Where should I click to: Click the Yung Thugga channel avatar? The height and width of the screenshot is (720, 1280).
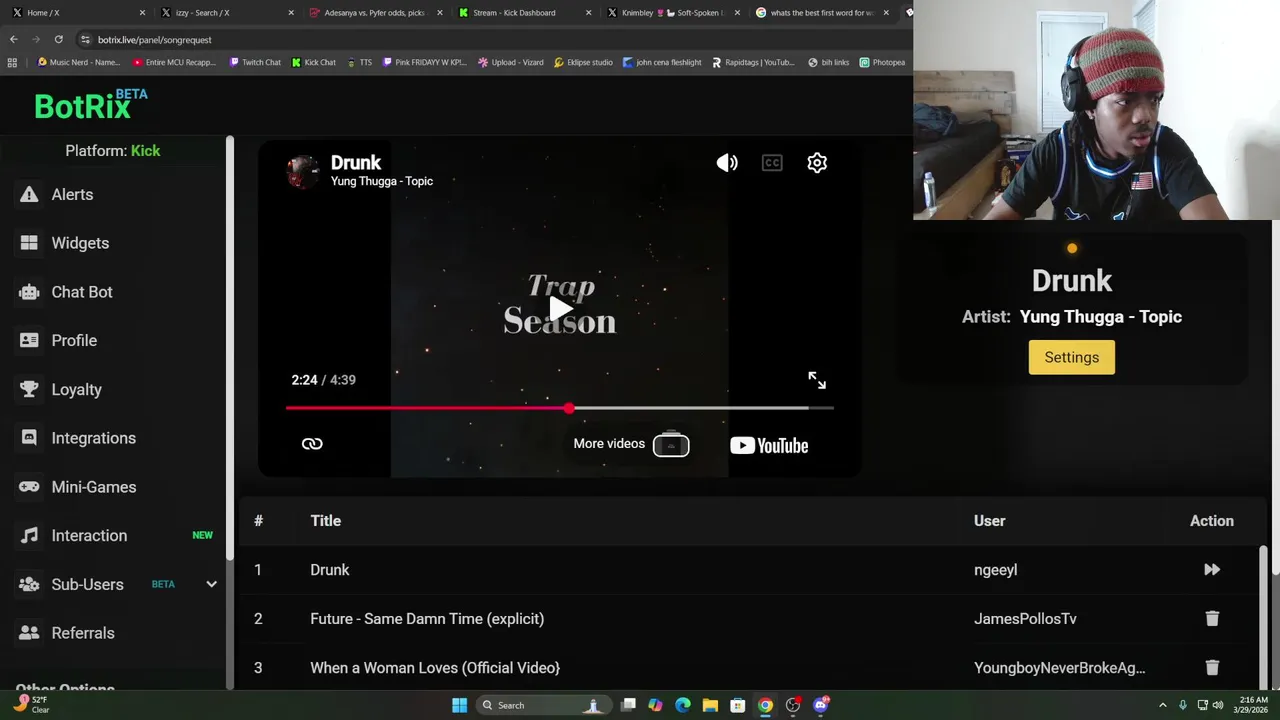click(x=303, y=171)
